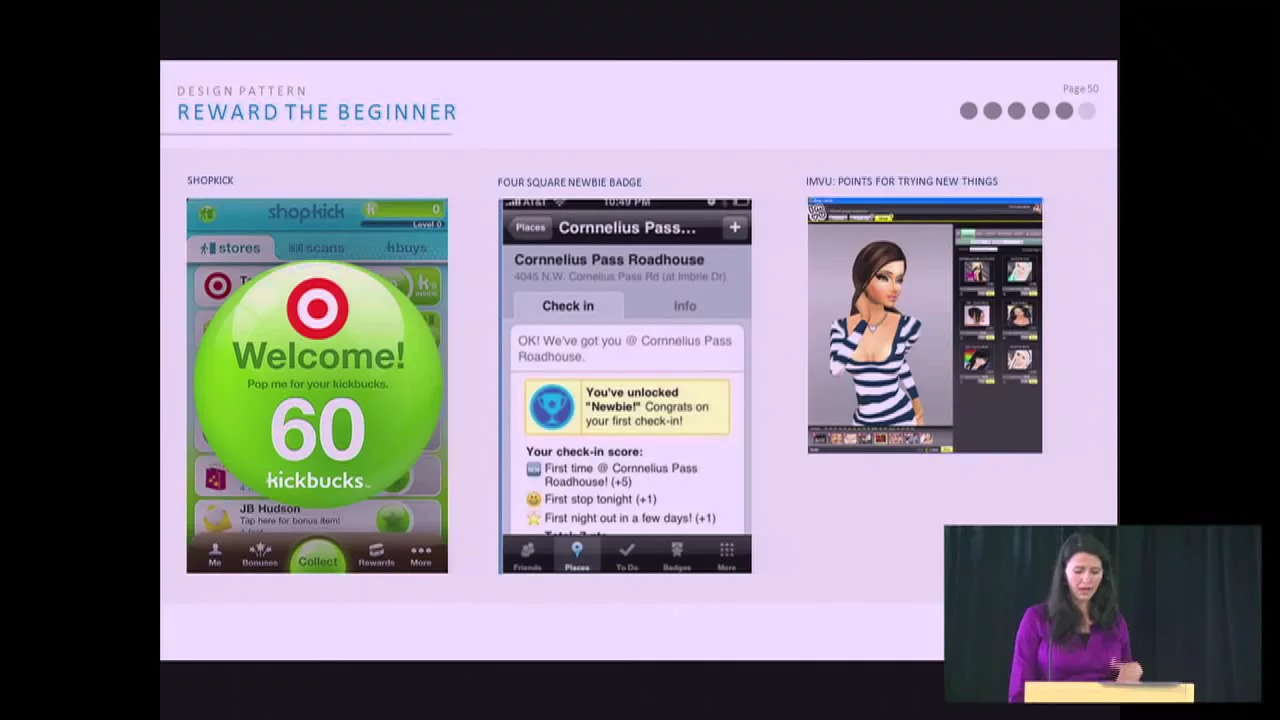Tap the Shopkick round icon at top left

(x=207, y=213)
